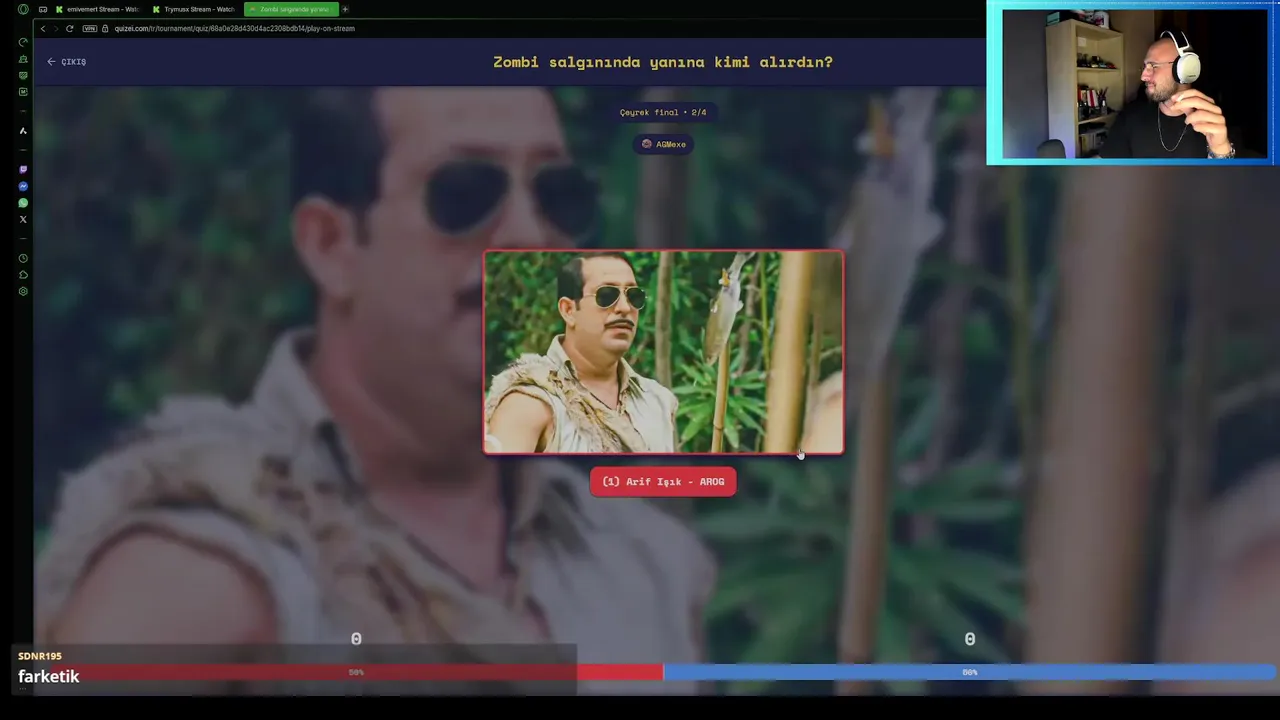Image resolution: width=1280 pixels, height=720 pixels.
Task: Click the 'Çeyrek final • 2/4' round label
Action: (663, 112)
